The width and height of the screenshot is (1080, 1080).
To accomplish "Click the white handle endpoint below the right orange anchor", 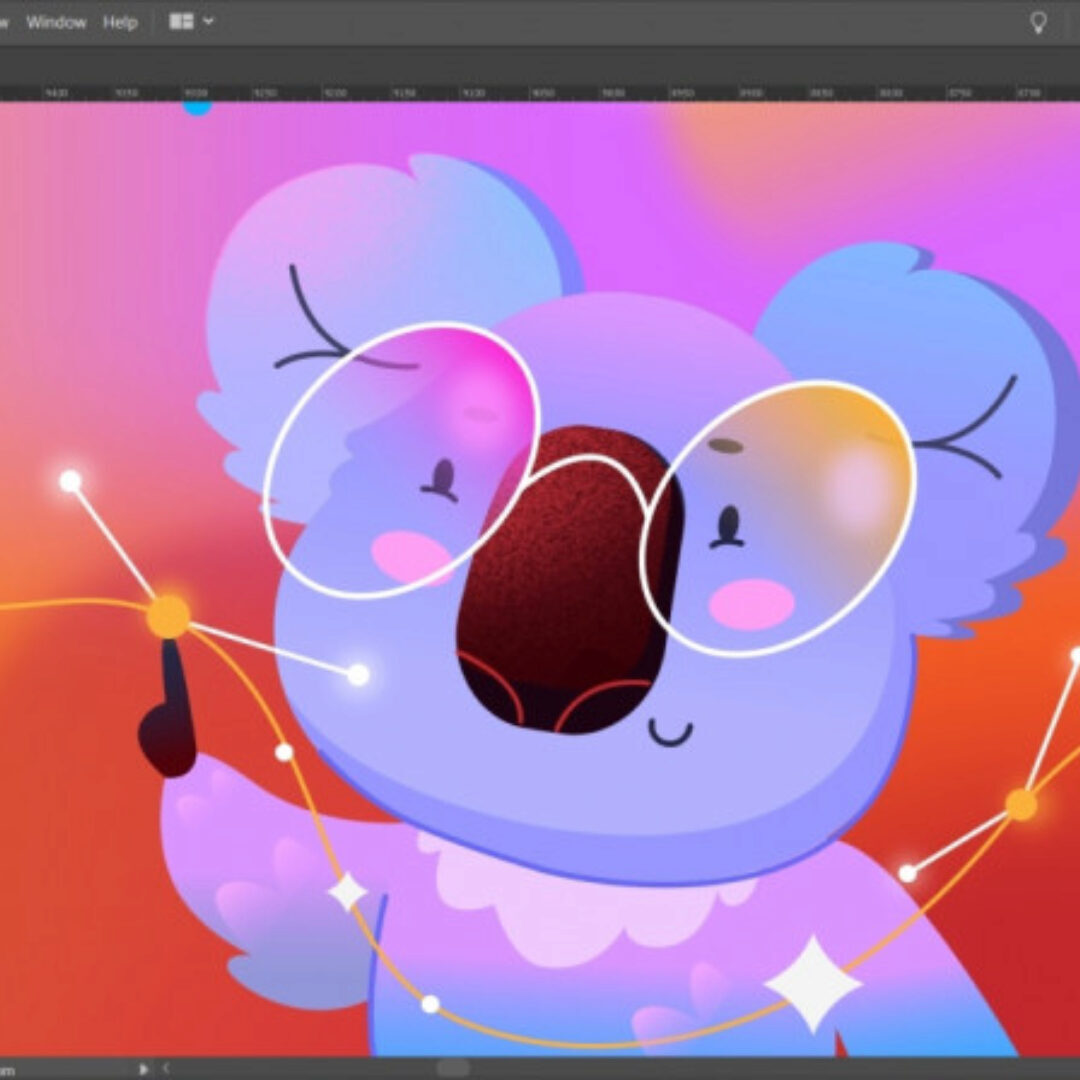I will click(x=907, y=873).
